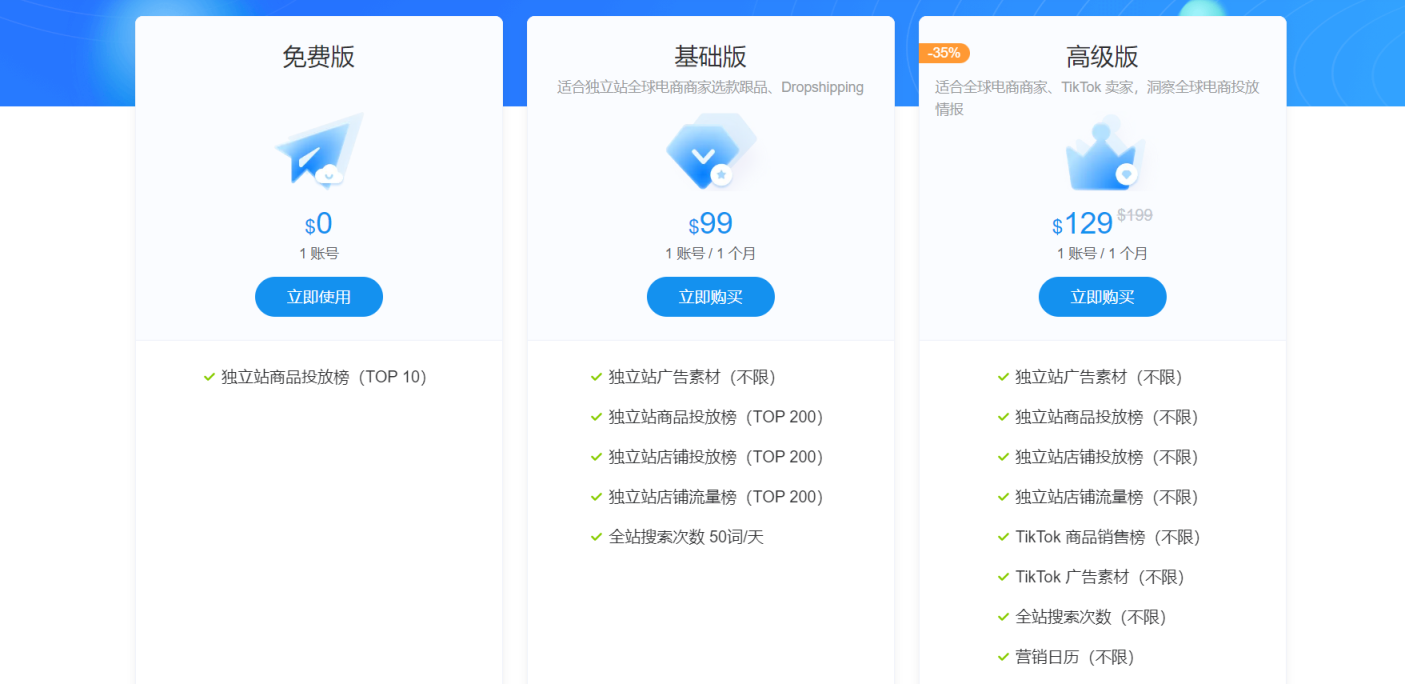
Task: Click checkmark beside 独立站商品投放榜 (TOP 10)
Action: 209,377
